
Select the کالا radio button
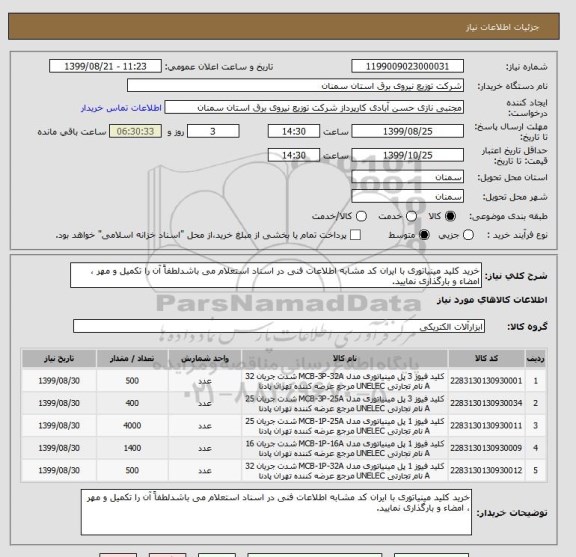click(450, 216)
